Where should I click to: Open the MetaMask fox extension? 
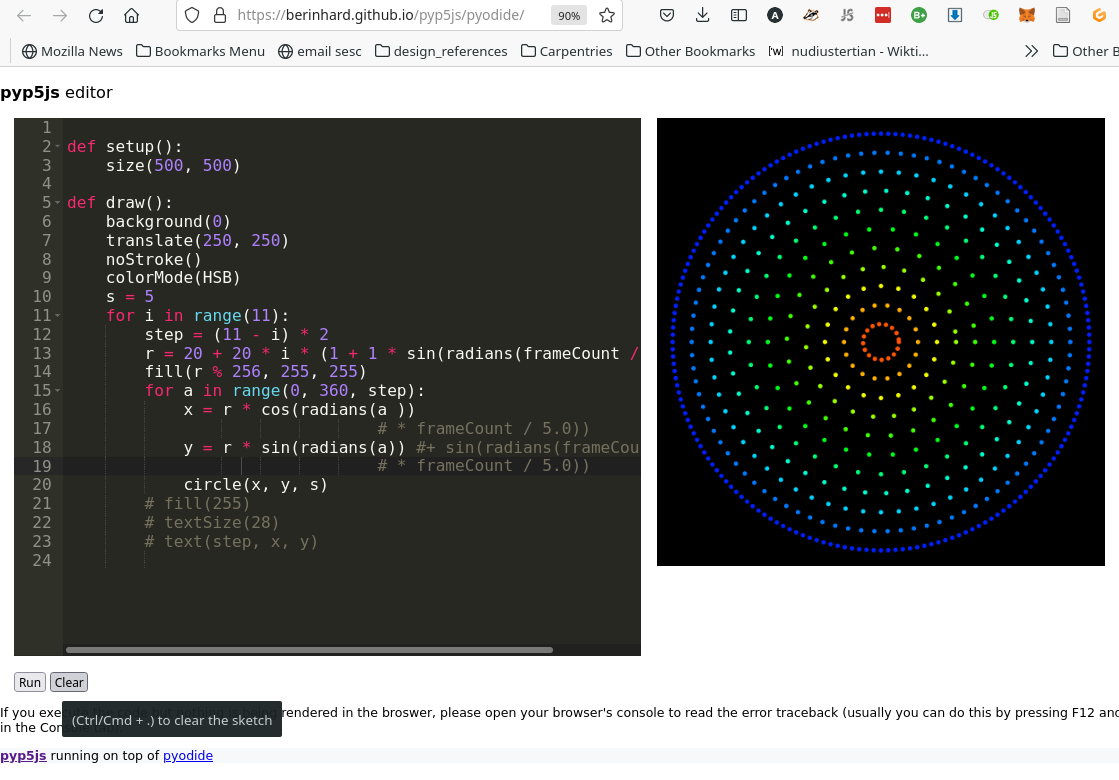coord(1027,16)
